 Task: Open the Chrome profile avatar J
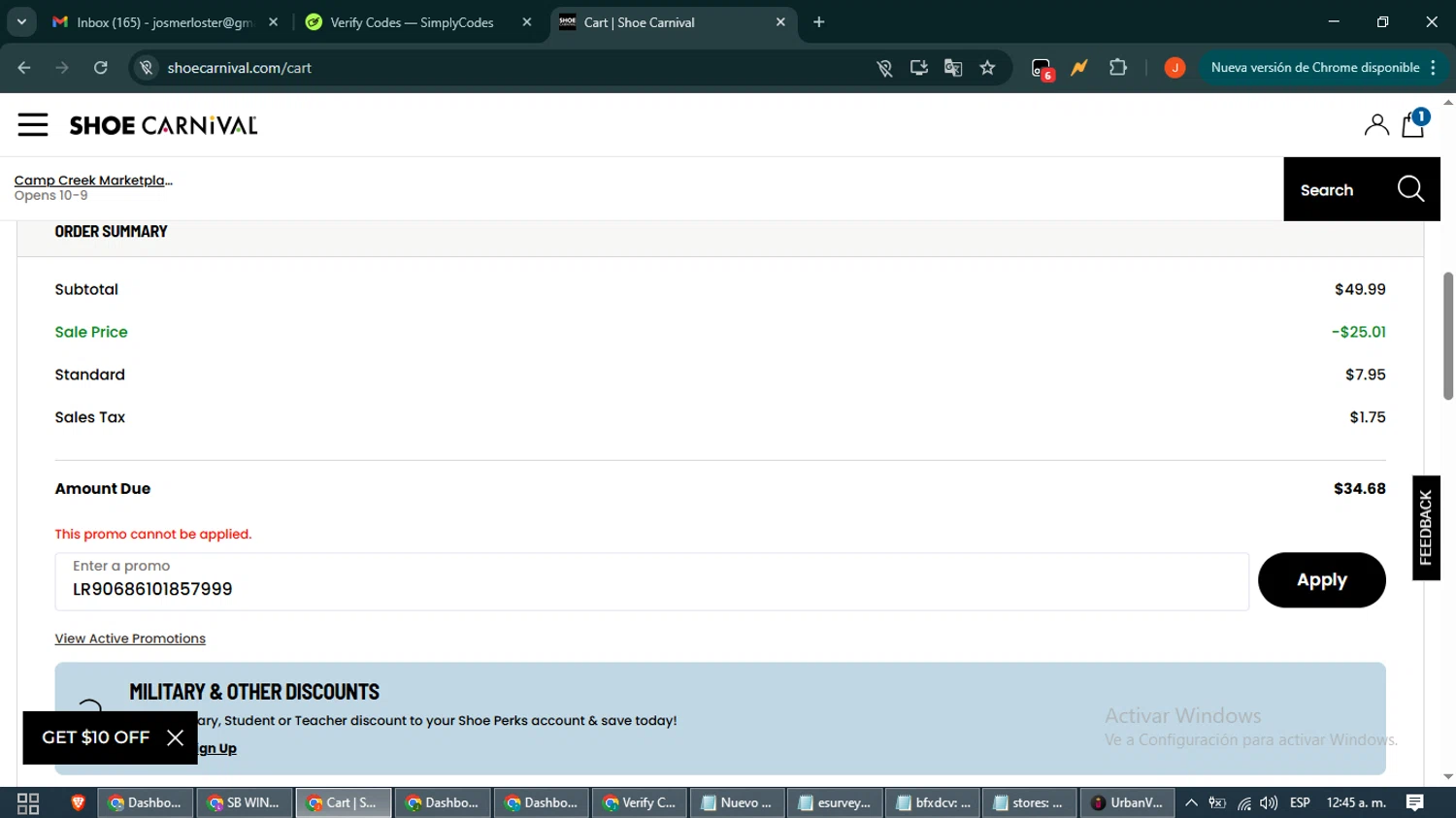[x=1175, y=68]
